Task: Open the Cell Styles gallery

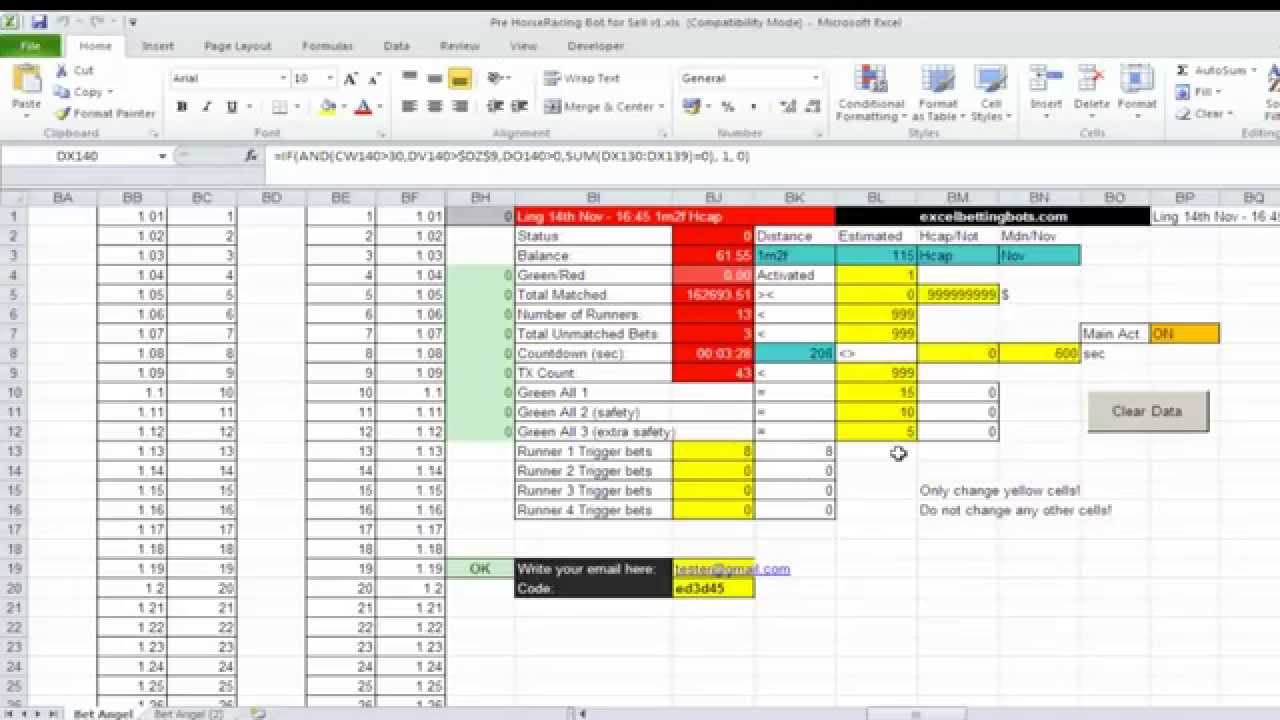Action: point(991,94)
